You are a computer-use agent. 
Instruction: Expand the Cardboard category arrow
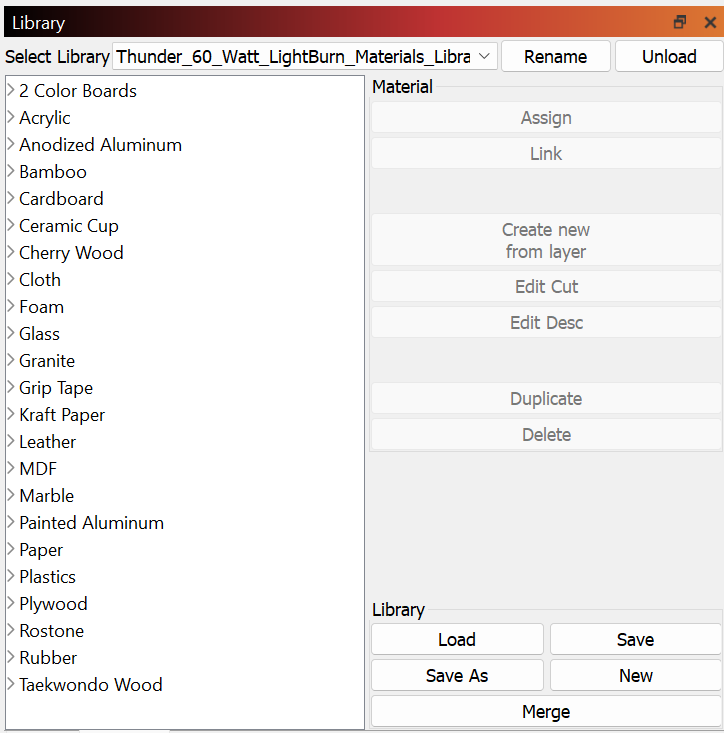coord(11,198)
